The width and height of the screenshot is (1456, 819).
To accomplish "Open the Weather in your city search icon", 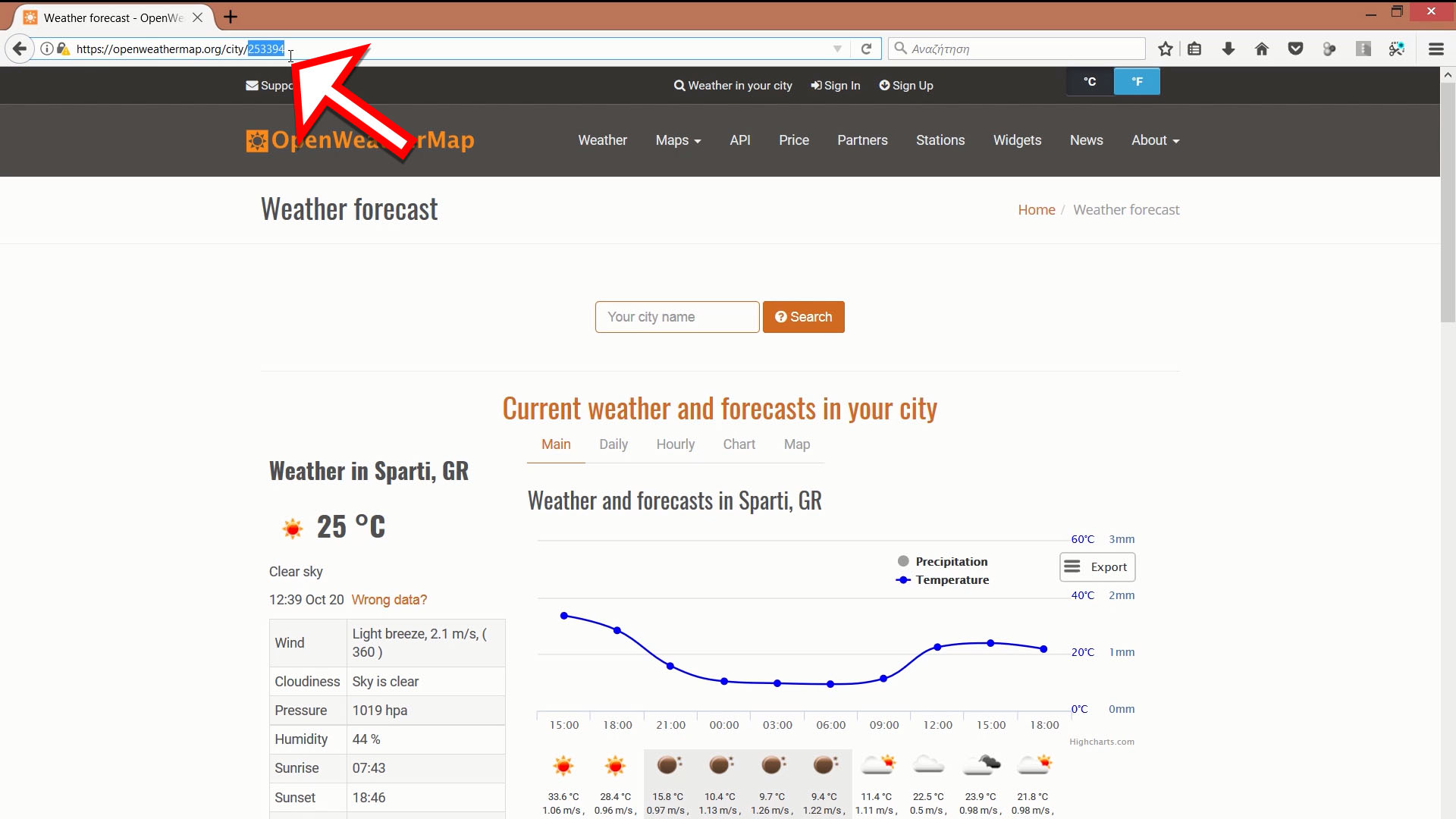I will (x=679, y=86).
